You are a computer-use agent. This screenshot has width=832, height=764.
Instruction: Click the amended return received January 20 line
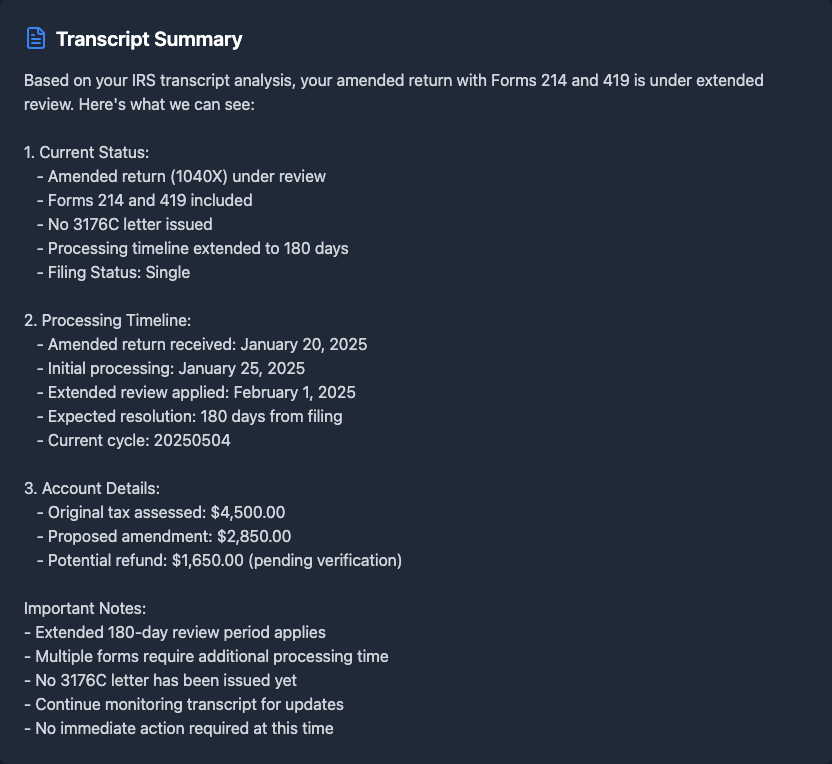pyautogui.click(x=207, y=344)
